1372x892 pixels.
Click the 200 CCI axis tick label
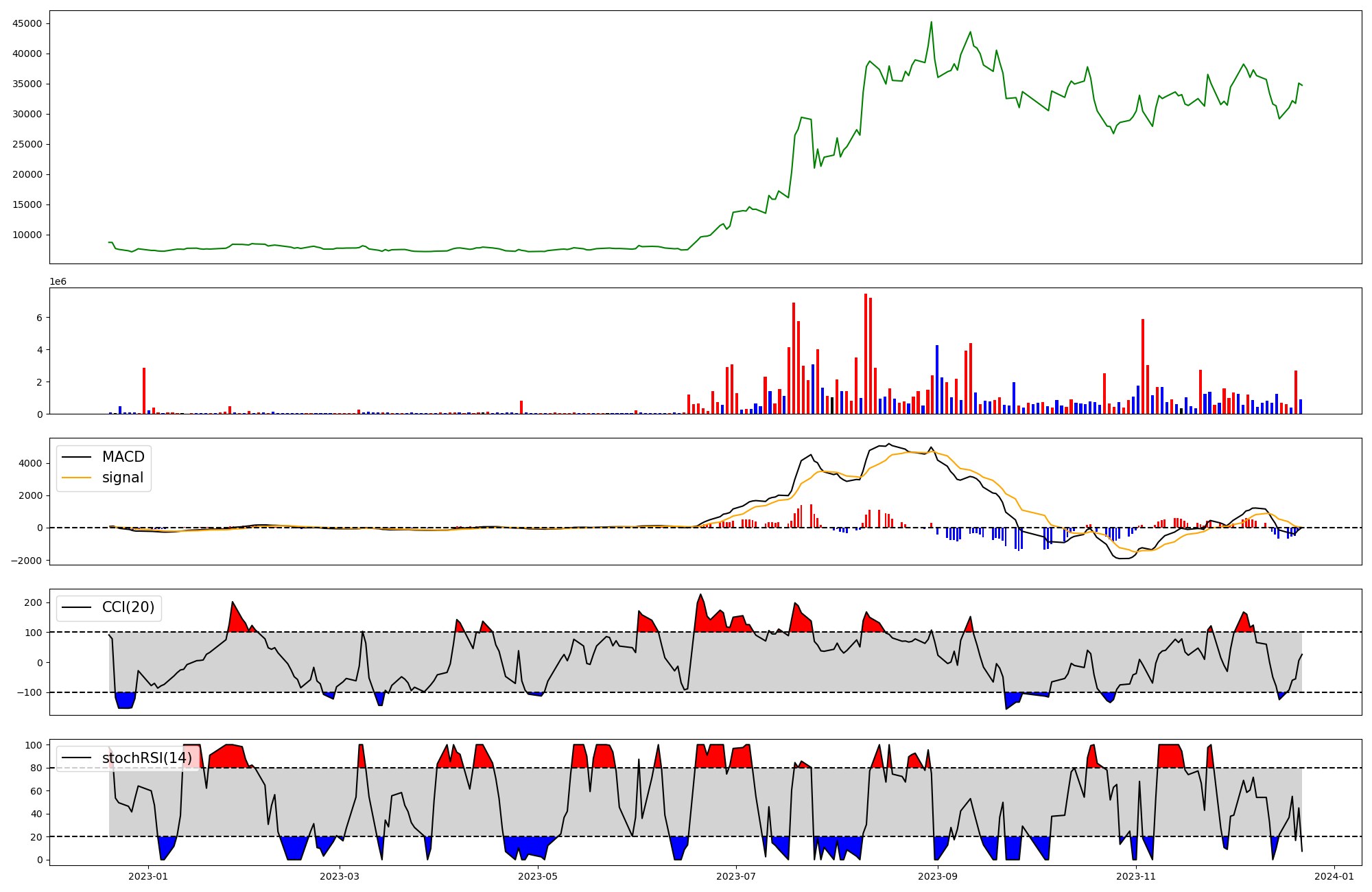33,602
